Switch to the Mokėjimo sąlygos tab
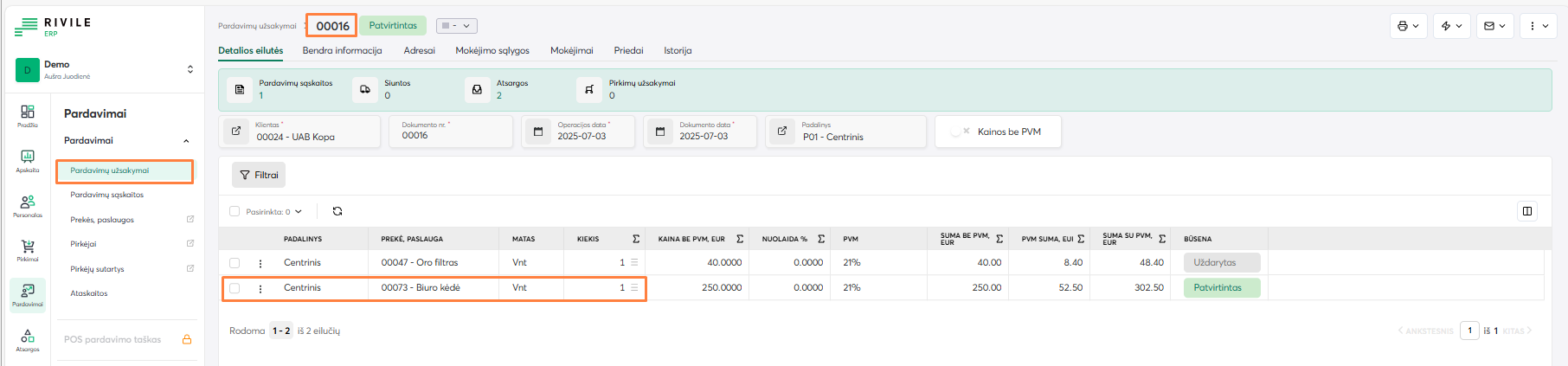This screenshot has height=366, width=1568. [492, 50]
